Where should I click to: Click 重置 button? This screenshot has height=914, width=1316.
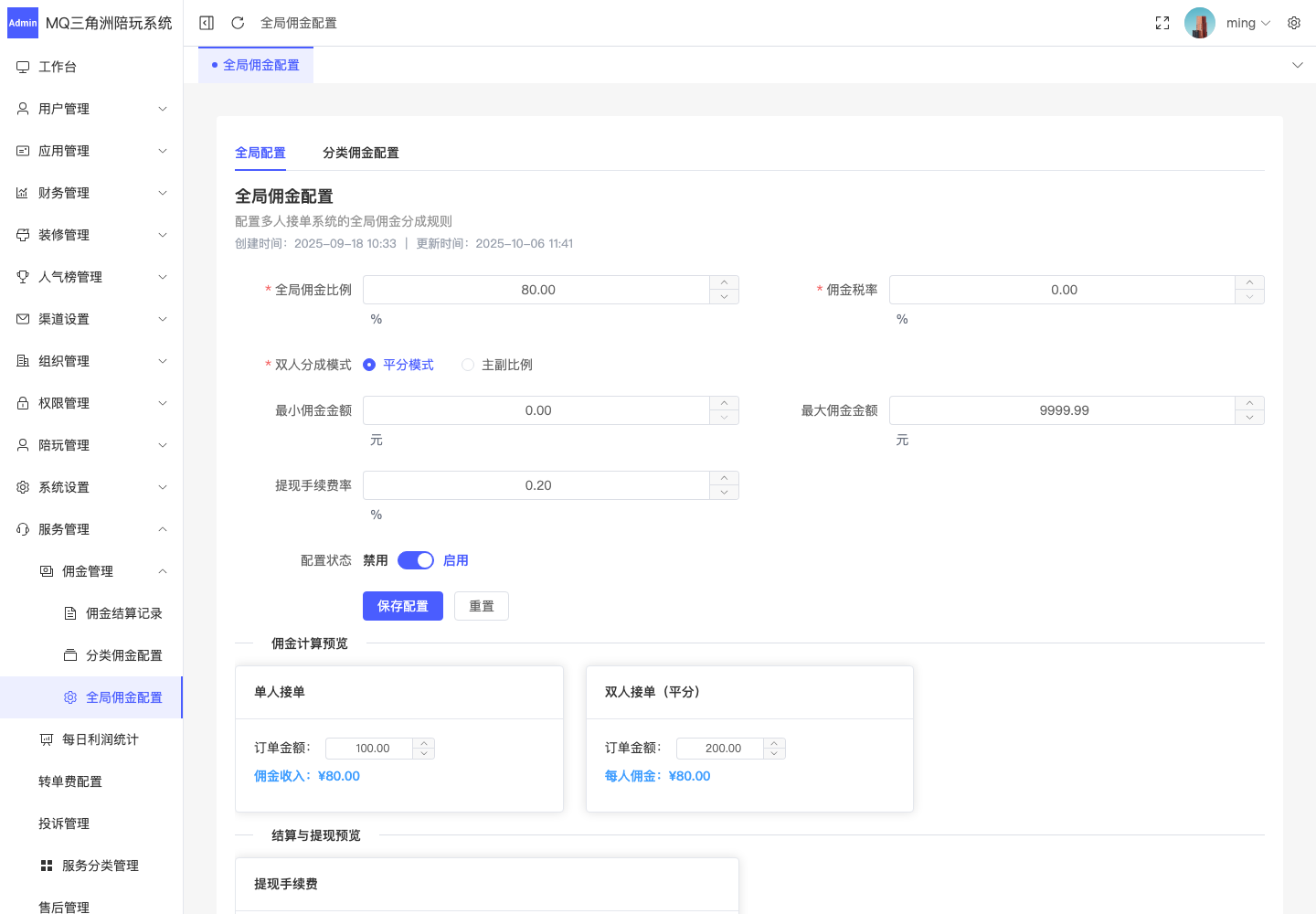[482, 606]
